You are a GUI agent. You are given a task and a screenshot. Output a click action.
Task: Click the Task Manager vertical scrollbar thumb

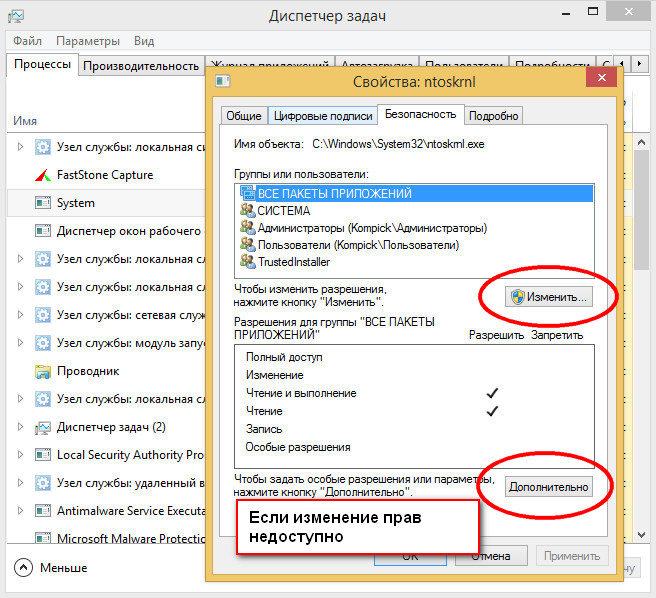click(641, 211)
